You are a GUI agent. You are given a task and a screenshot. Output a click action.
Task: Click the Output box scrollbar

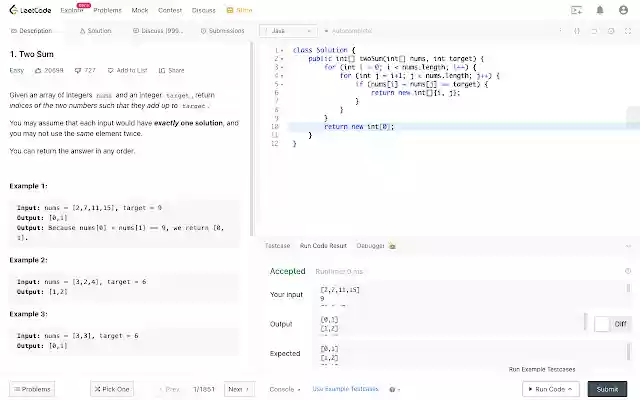pos(585,322)
